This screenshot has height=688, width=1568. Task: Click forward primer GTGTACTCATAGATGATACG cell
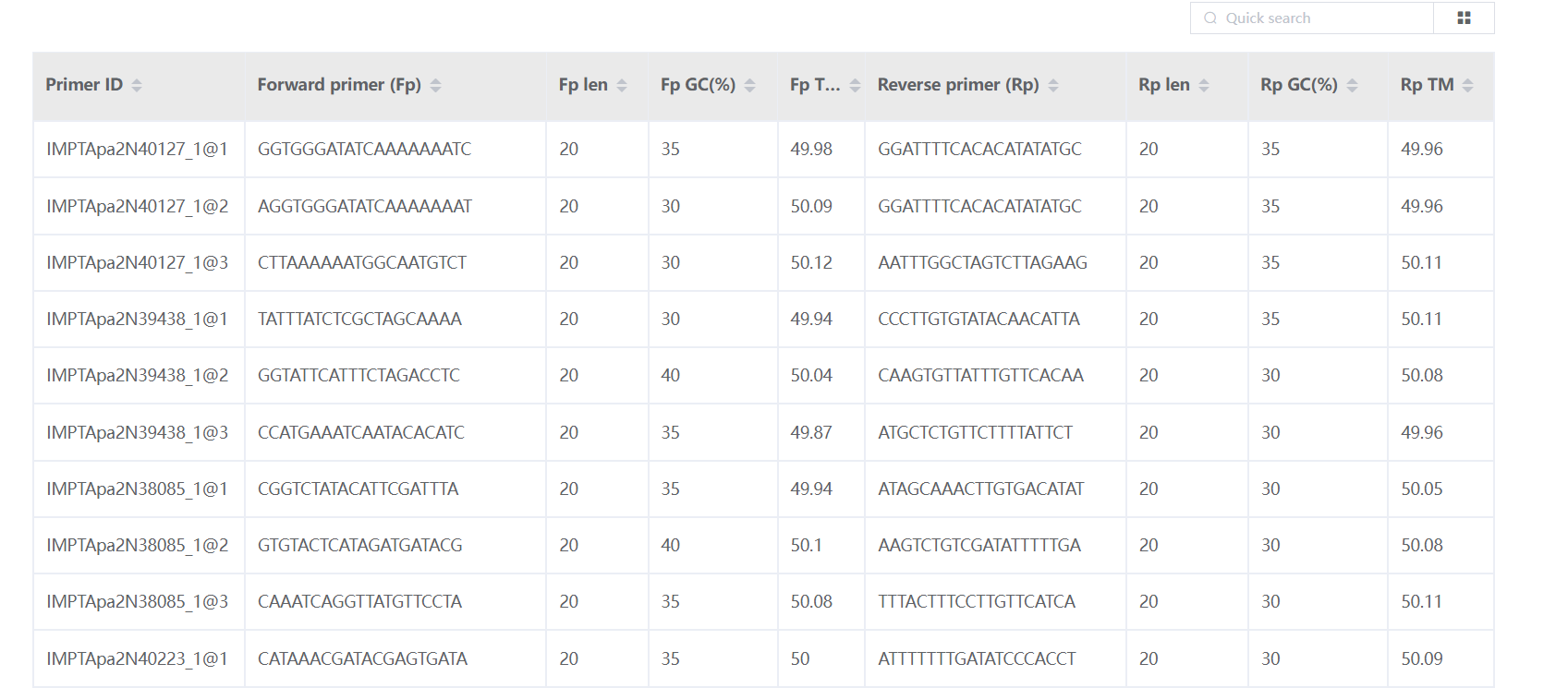point(359,546)
